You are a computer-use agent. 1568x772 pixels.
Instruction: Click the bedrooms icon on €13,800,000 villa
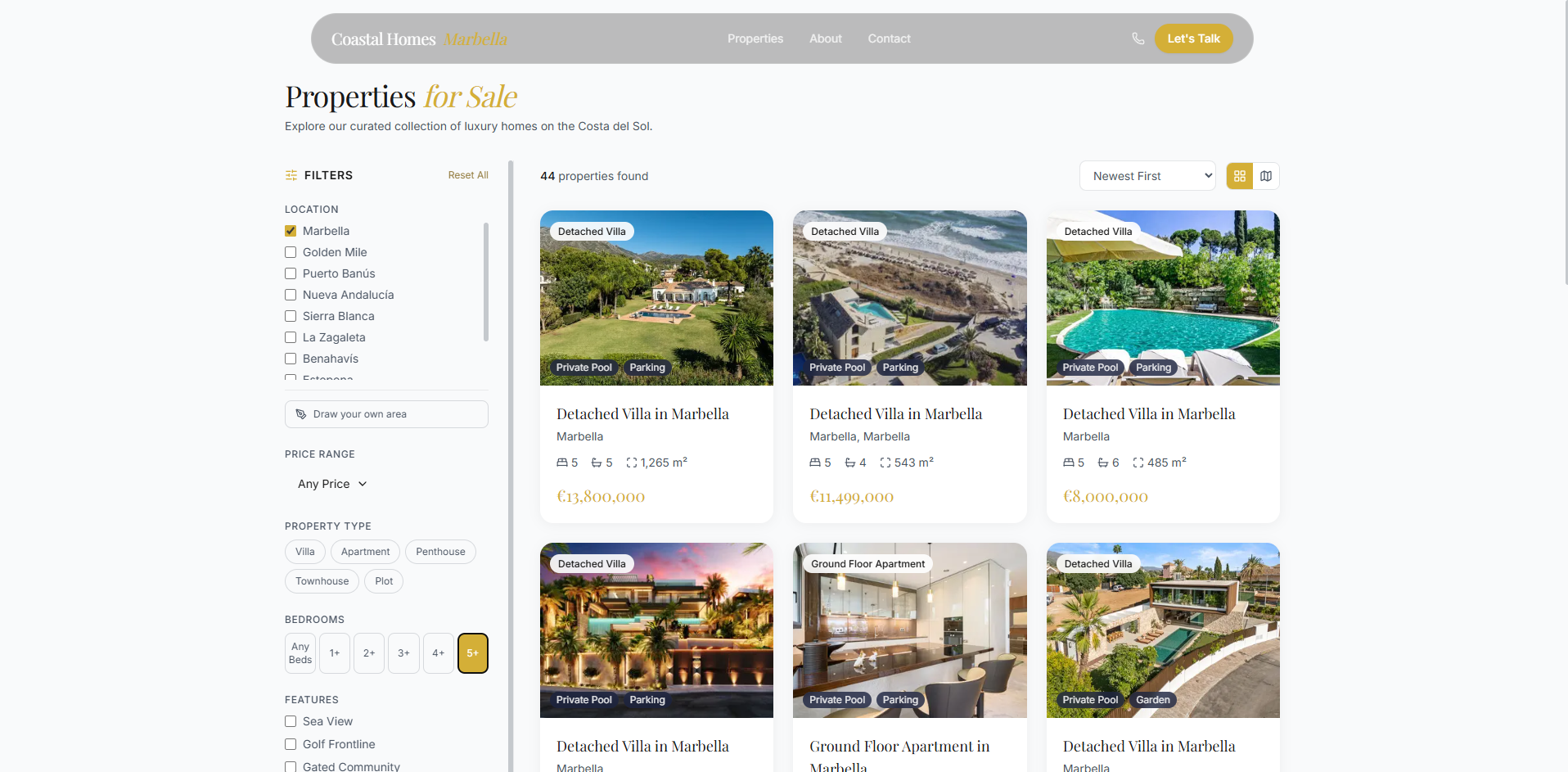pos(561,462)
